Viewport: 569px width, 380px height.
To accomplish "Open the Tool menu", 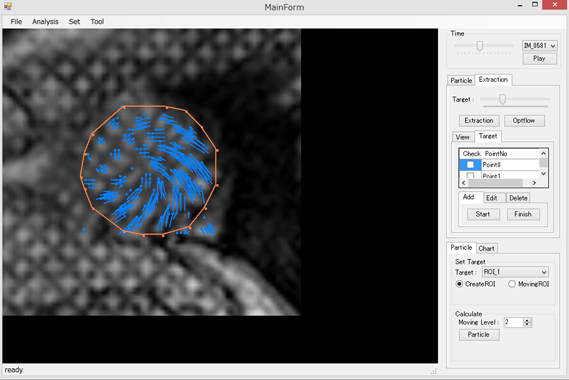I will pos(97,21).
